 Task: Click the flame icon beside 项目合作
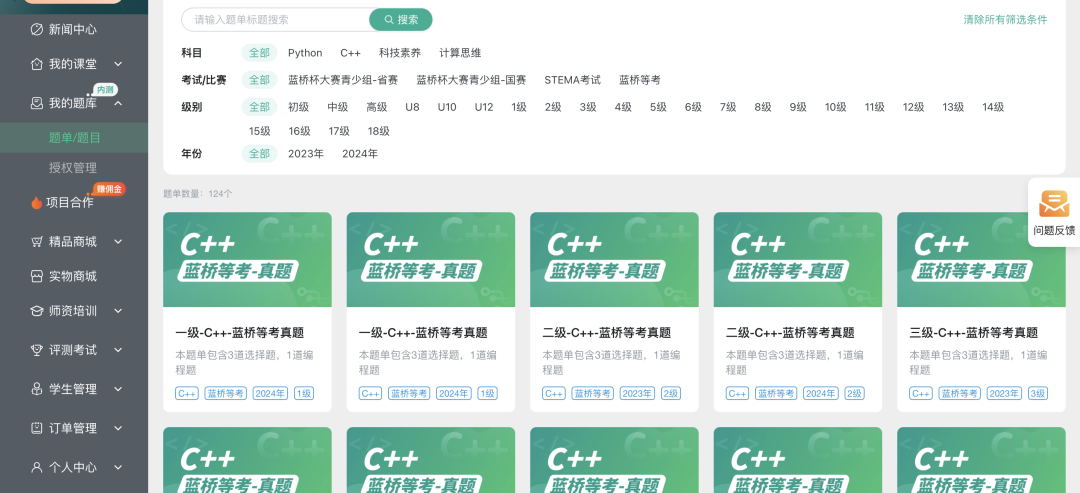[37, 202]
